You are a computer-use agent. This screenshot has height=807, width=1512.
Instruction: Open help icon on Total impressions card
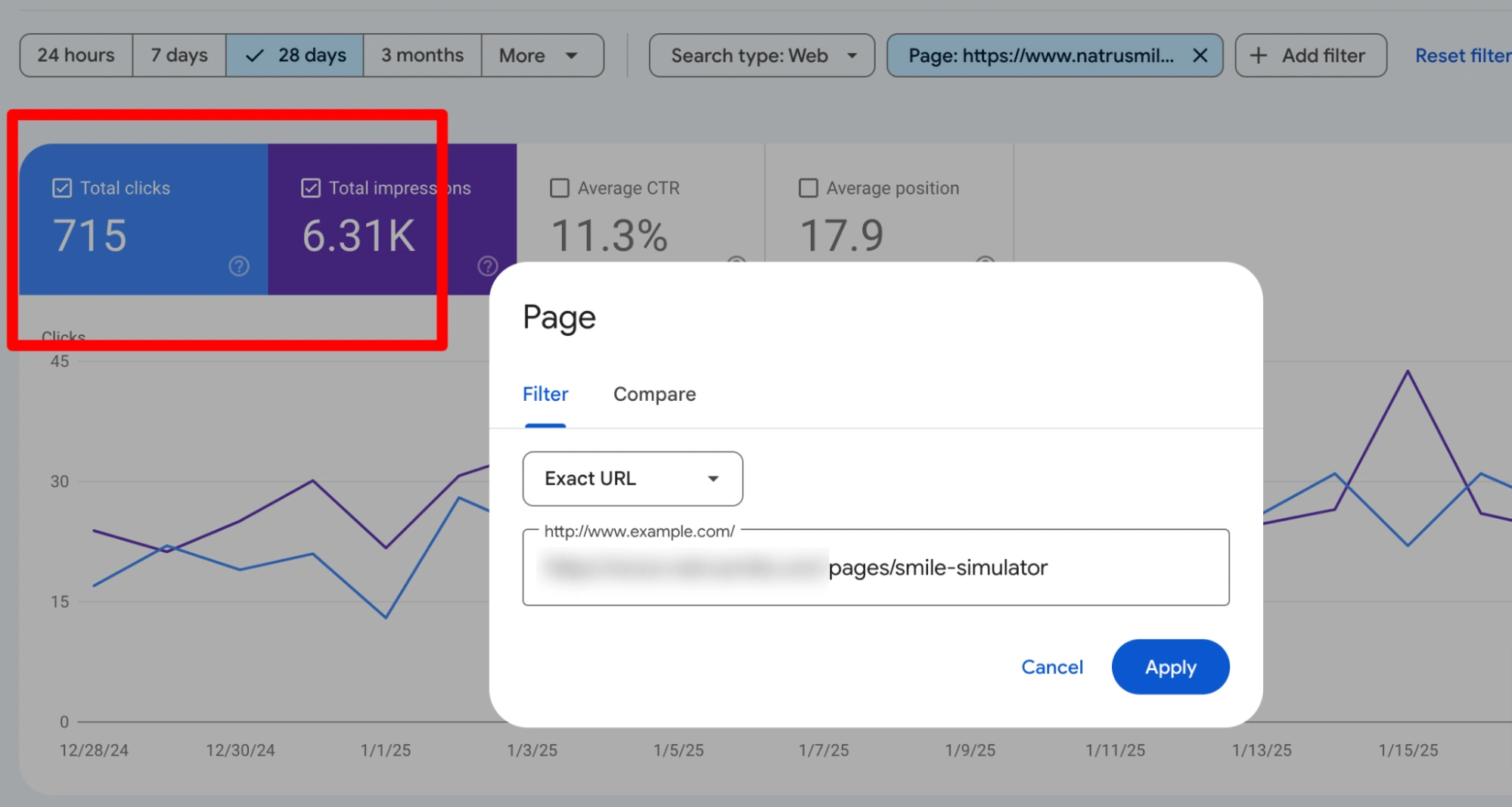(488, 265)
